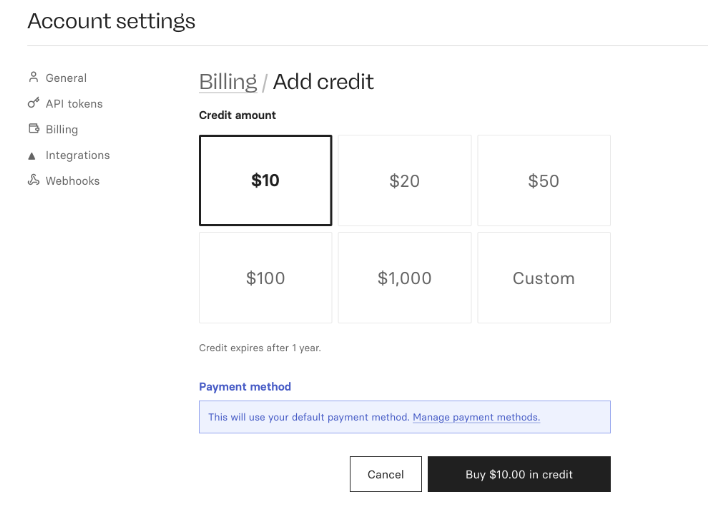Screen dimensions: 710x530
Task: Click the Webhooks icon in sidebar
Action: pos(33,181)
